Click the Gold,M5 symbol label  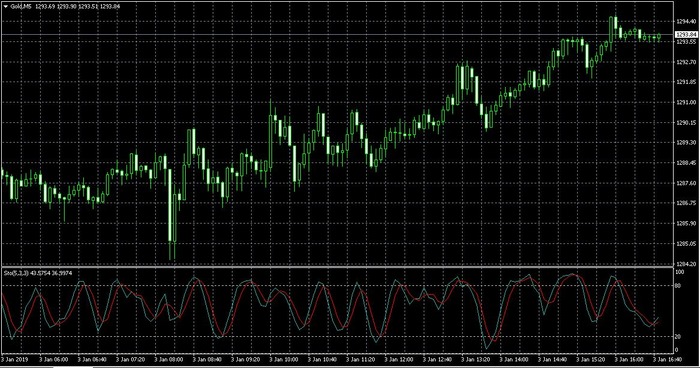(x=21, y=7)
